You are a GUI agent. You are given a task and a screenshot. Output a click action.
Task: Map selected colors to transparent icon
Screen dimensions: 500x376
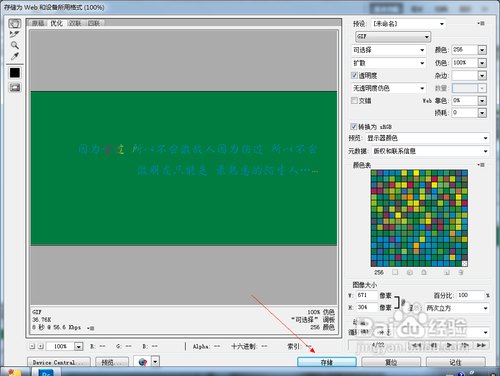395,272
